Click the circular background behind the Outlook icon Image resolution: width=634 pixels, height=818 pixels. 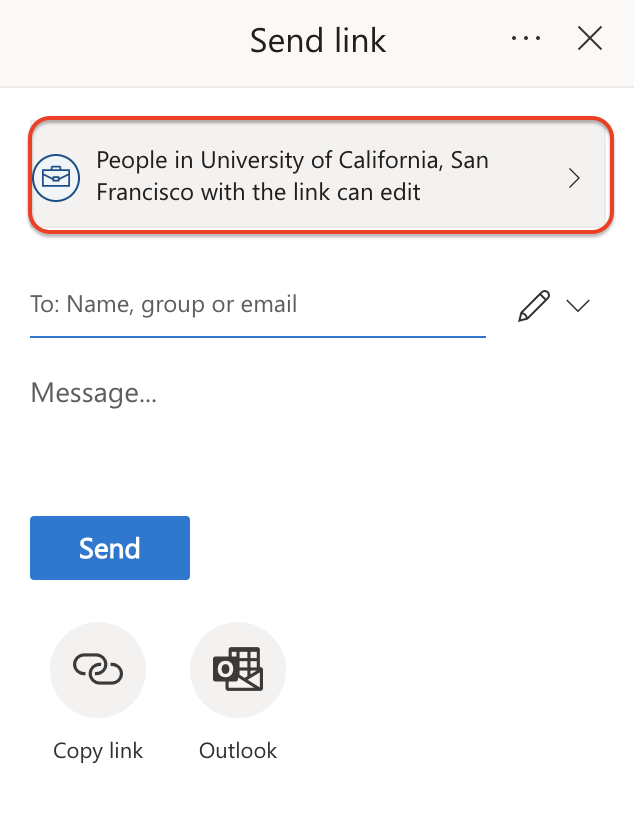(238, 669)
